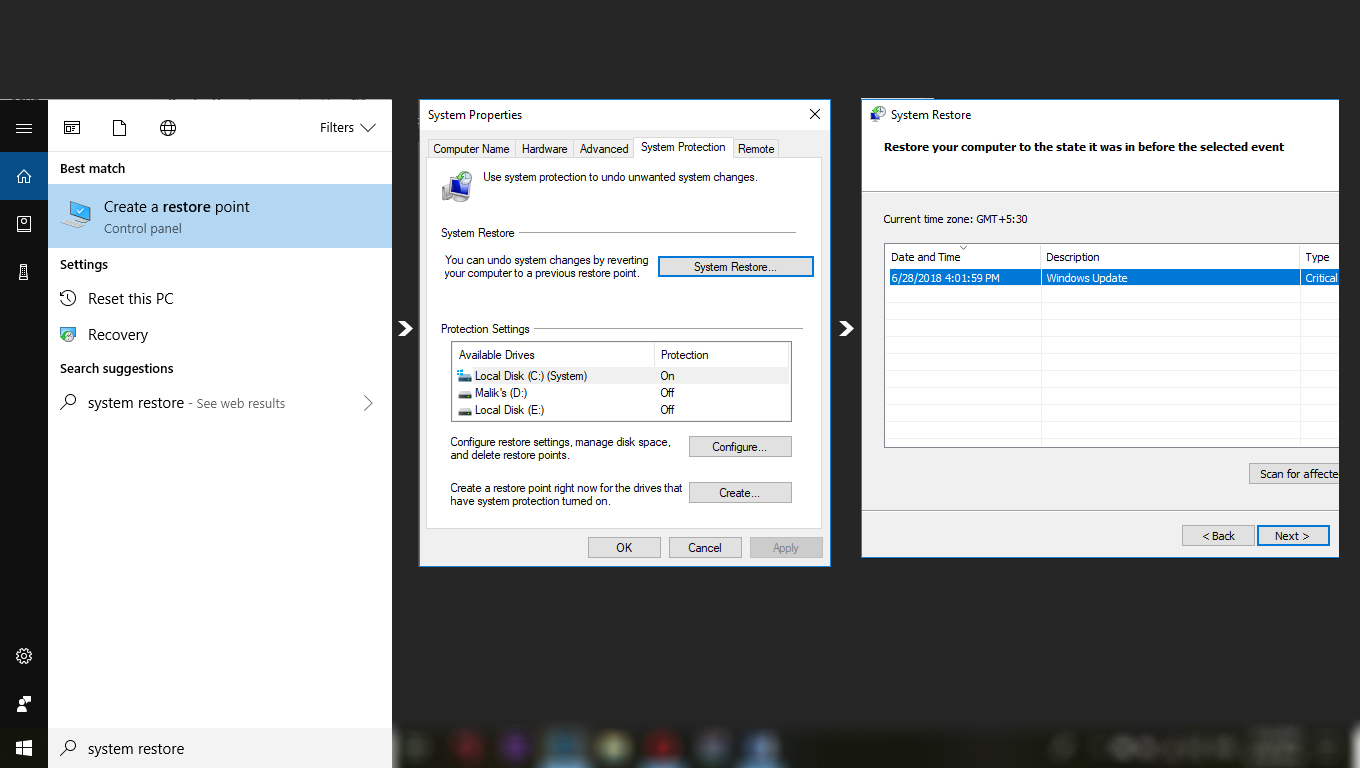Filter search results by Documents icon
This screenshot has height=768, width=1360.
(120, 128)
